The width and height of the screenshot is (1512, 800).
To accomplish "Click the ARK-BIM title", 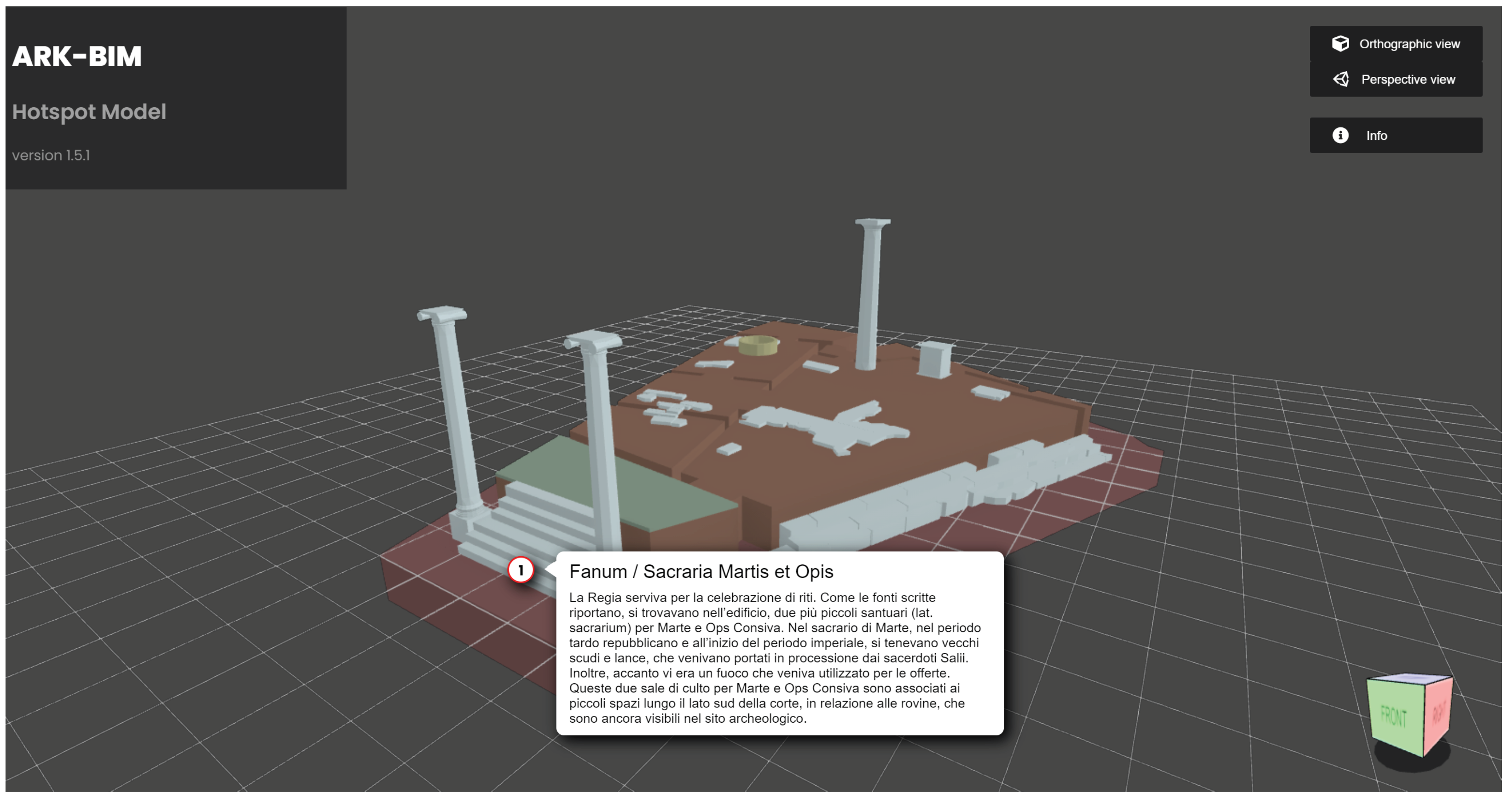I will tap(77, 57).
